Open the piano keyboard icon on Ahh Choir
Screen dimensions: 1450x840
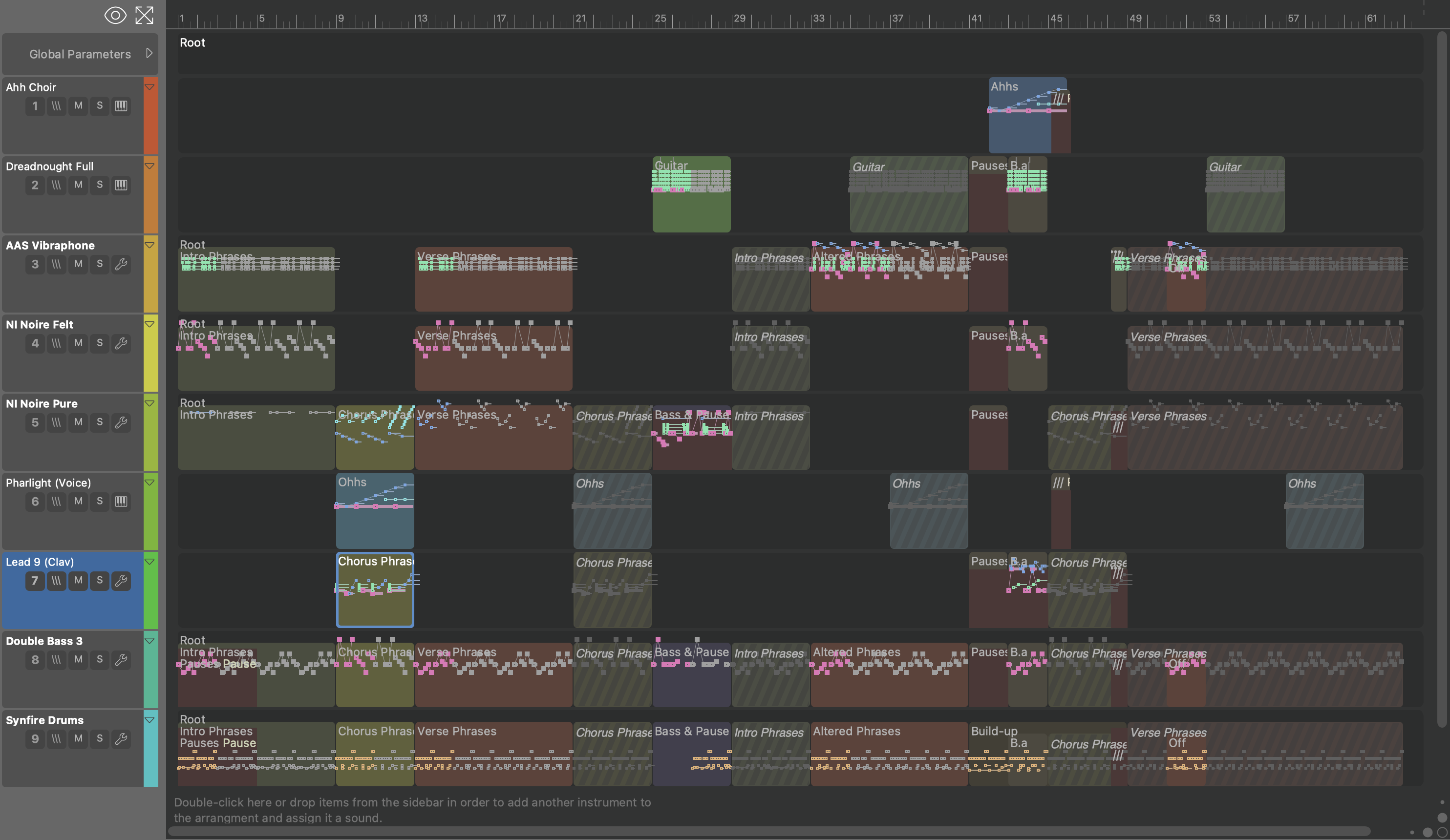pos(121,106)
